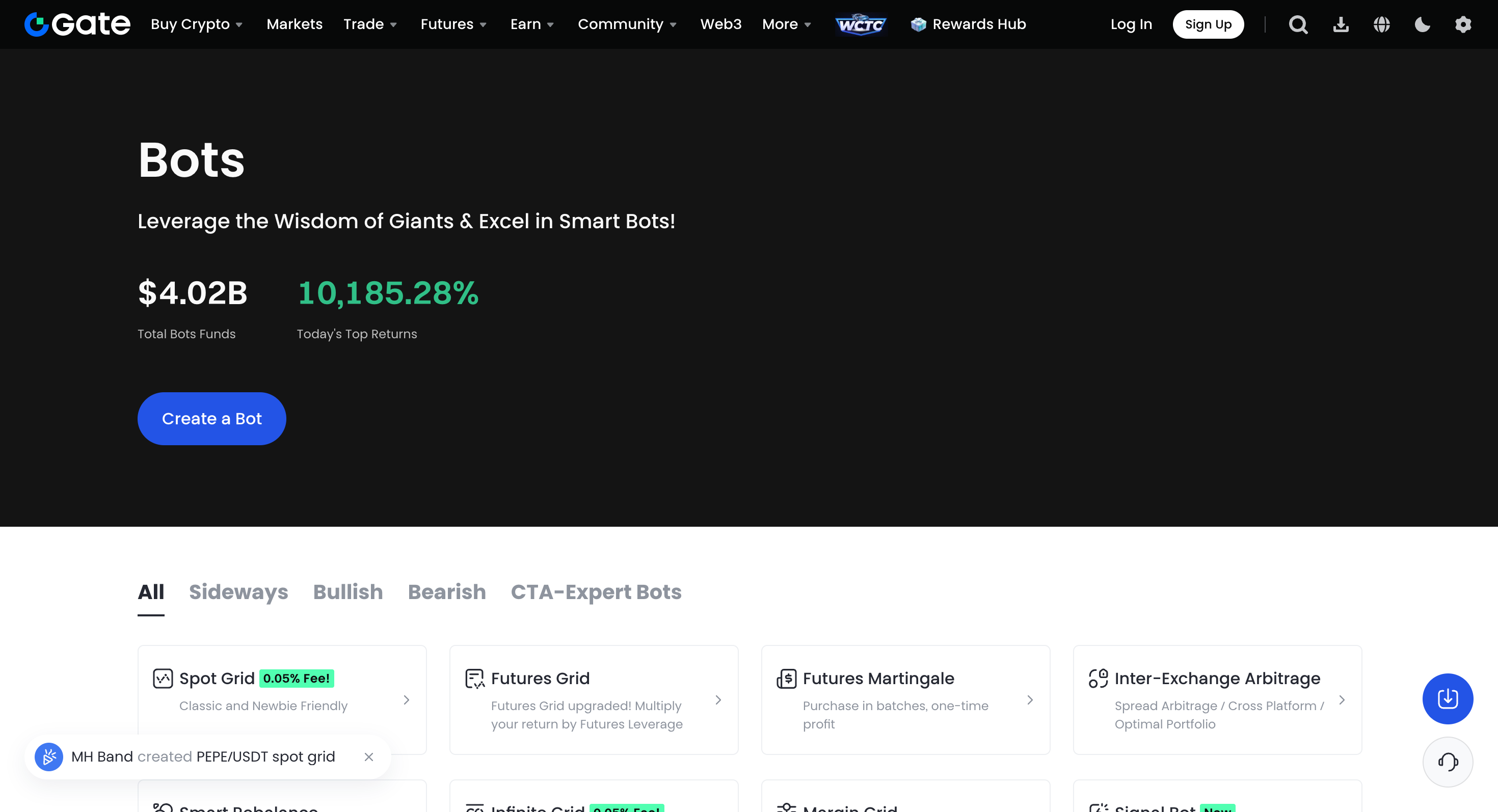The width and height of the screenshot is (1498, 812).
Task: Click the blue floating download button
Action: tap(1447, 698)
